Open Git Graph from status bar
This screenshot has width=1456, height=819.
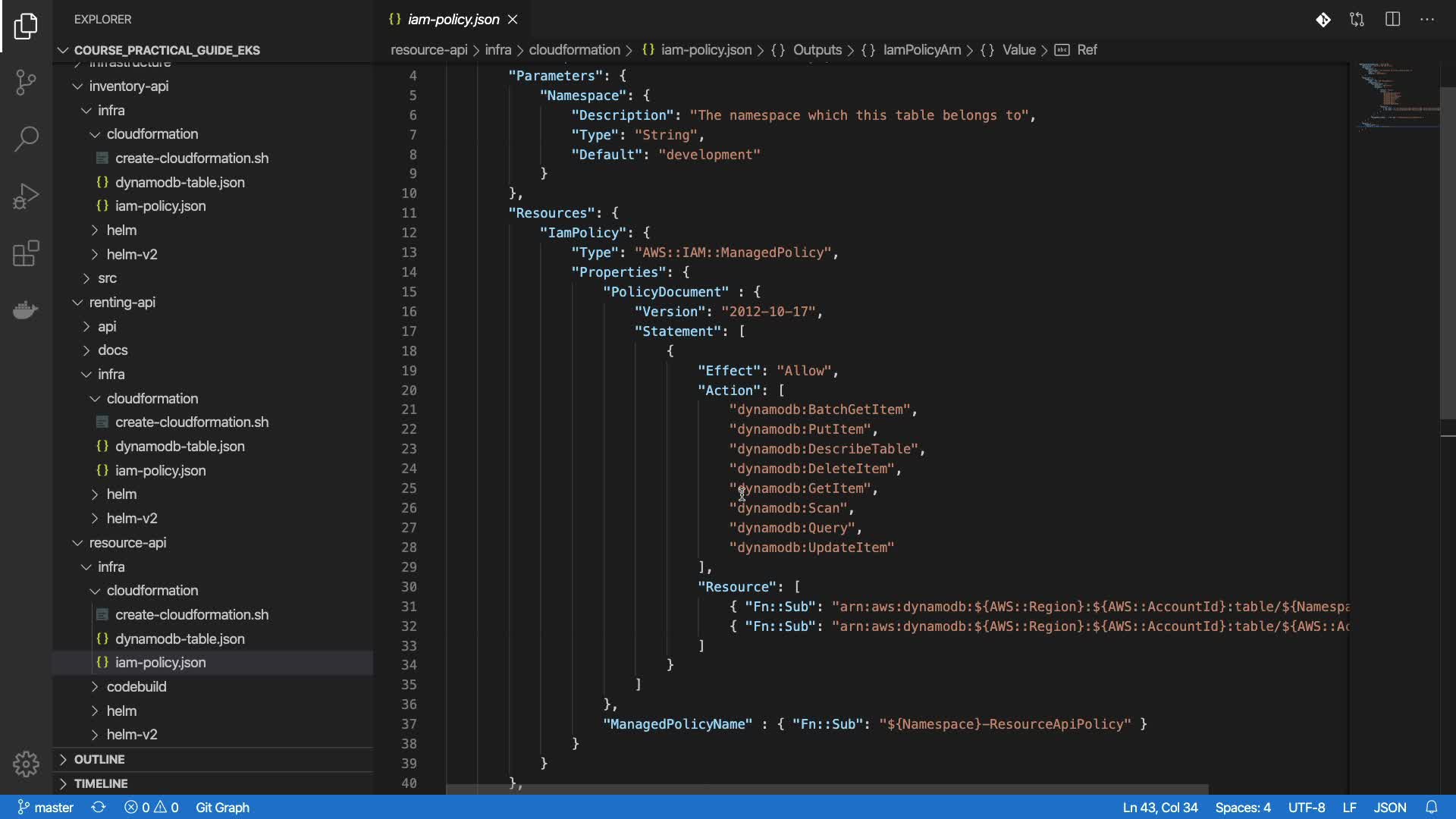point(222,808)
